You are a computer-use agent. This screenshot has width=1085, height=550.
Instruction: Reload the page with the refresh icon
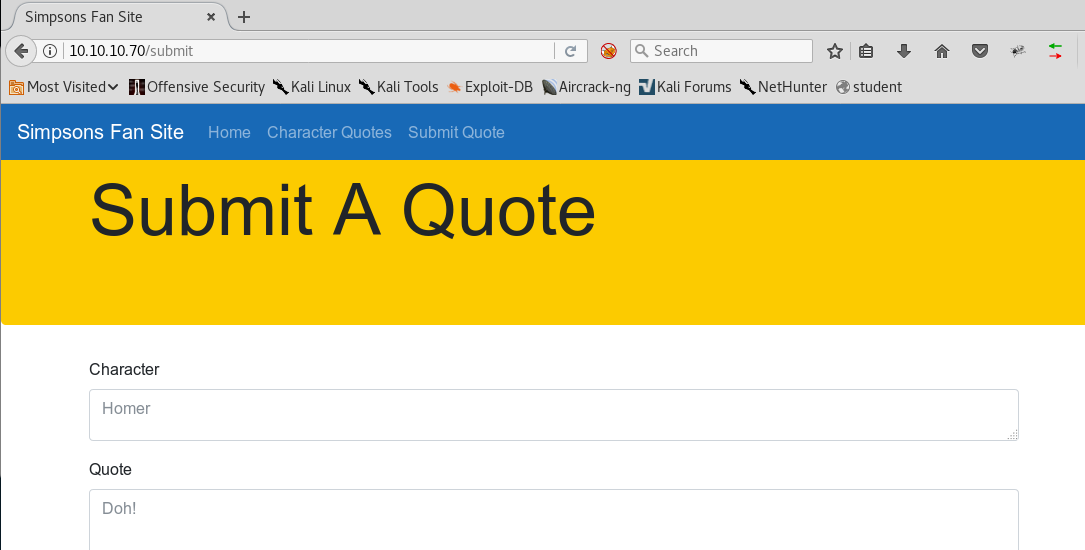click(x=571, y=51)
